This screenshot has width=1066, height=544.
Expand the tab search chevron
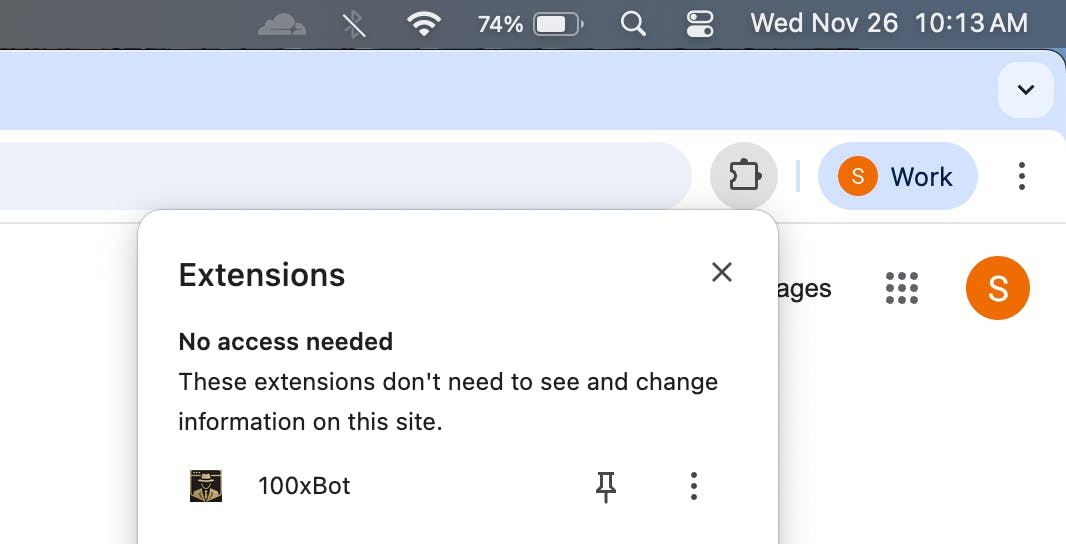[x=1025, y=90]
